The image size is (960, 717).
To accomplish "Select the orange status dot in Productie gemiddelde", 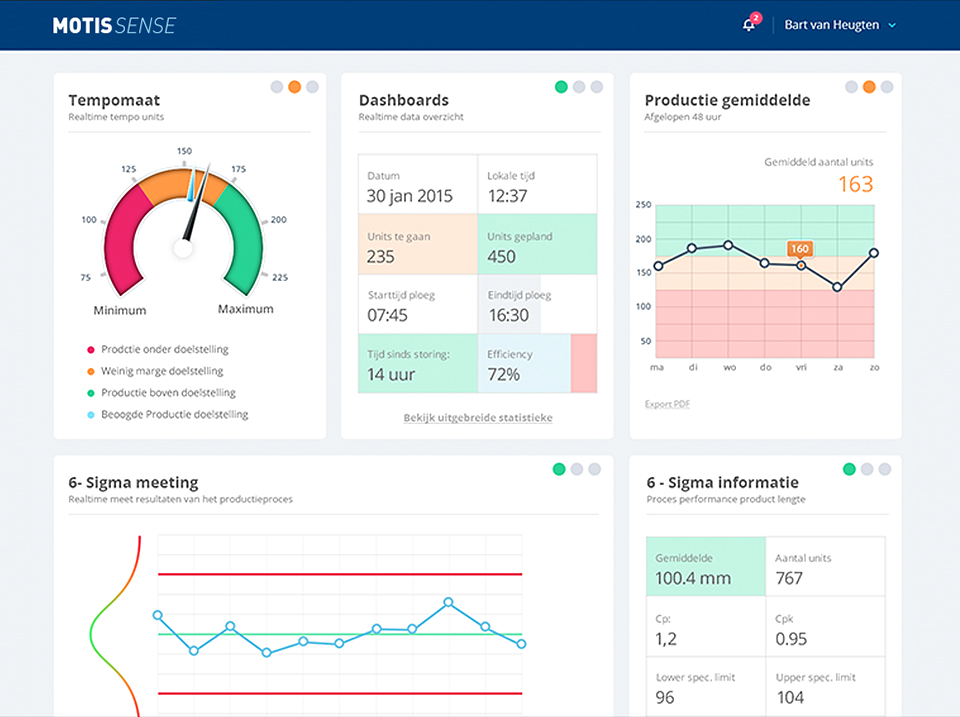I will pyautogui.click(x=869, y=87).
